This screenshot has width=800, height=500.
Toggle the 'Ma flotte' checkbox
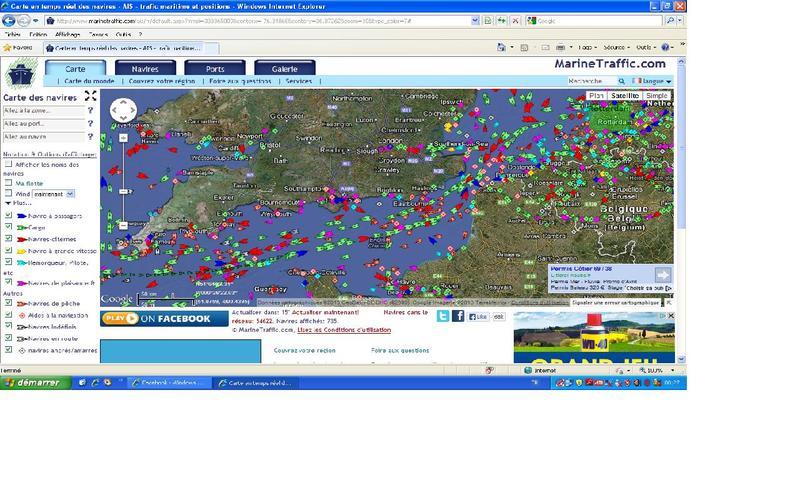(8, 183)
